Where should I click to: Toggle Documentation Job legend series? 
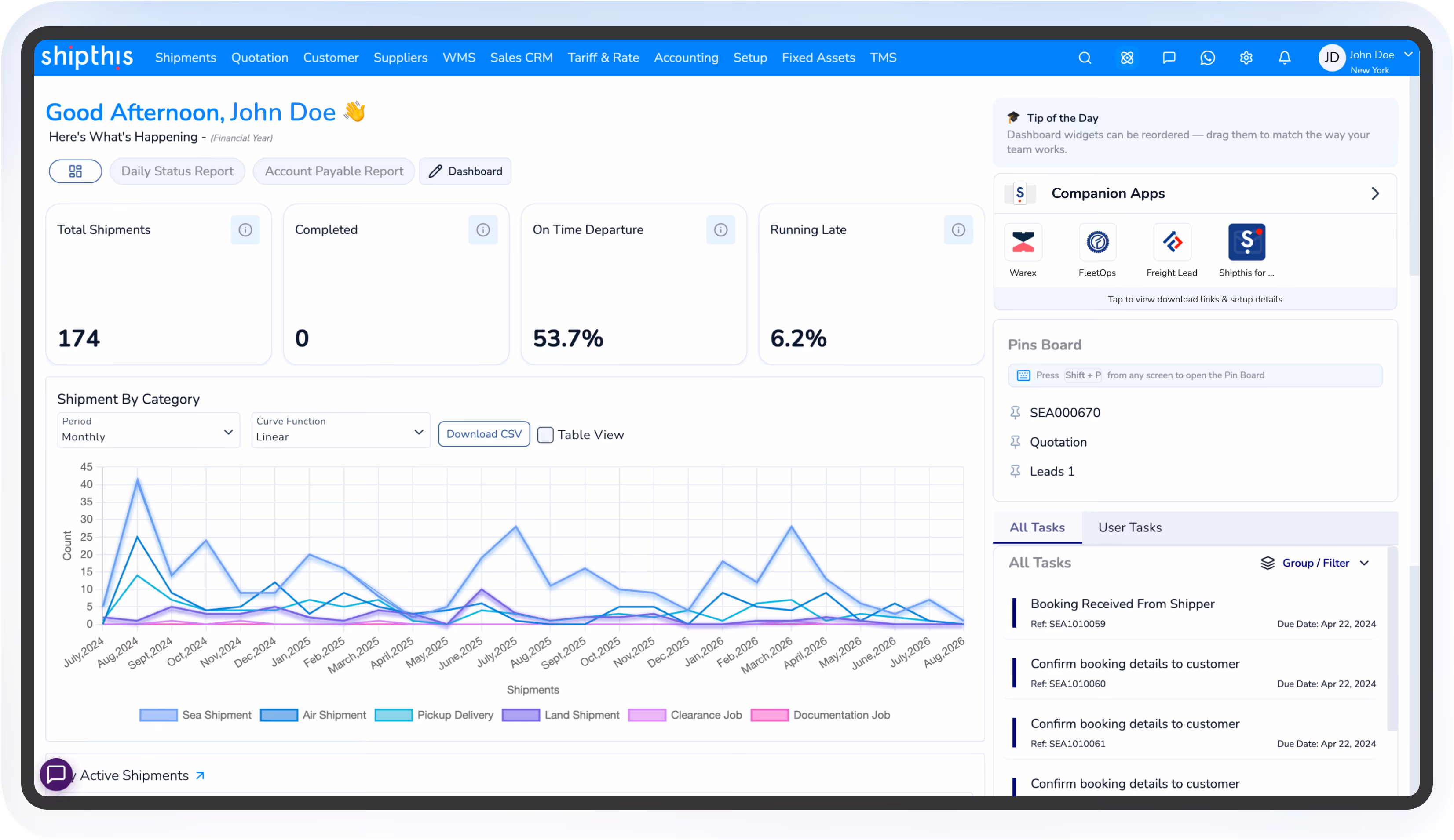pyautogui.click(x=821, y=715)
